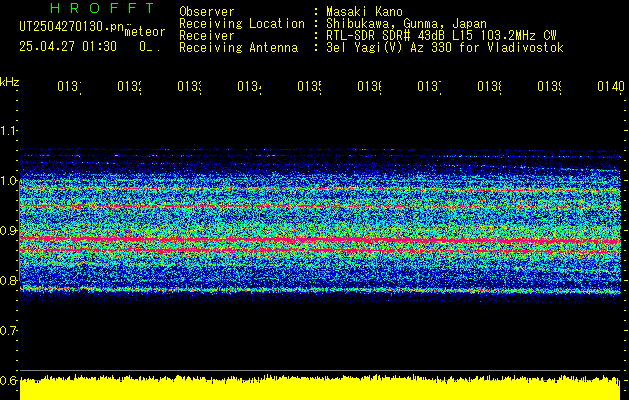Click the 'Receiving Location' field label
This screenshot has height=400, width=629.
[x=242, y=24]
